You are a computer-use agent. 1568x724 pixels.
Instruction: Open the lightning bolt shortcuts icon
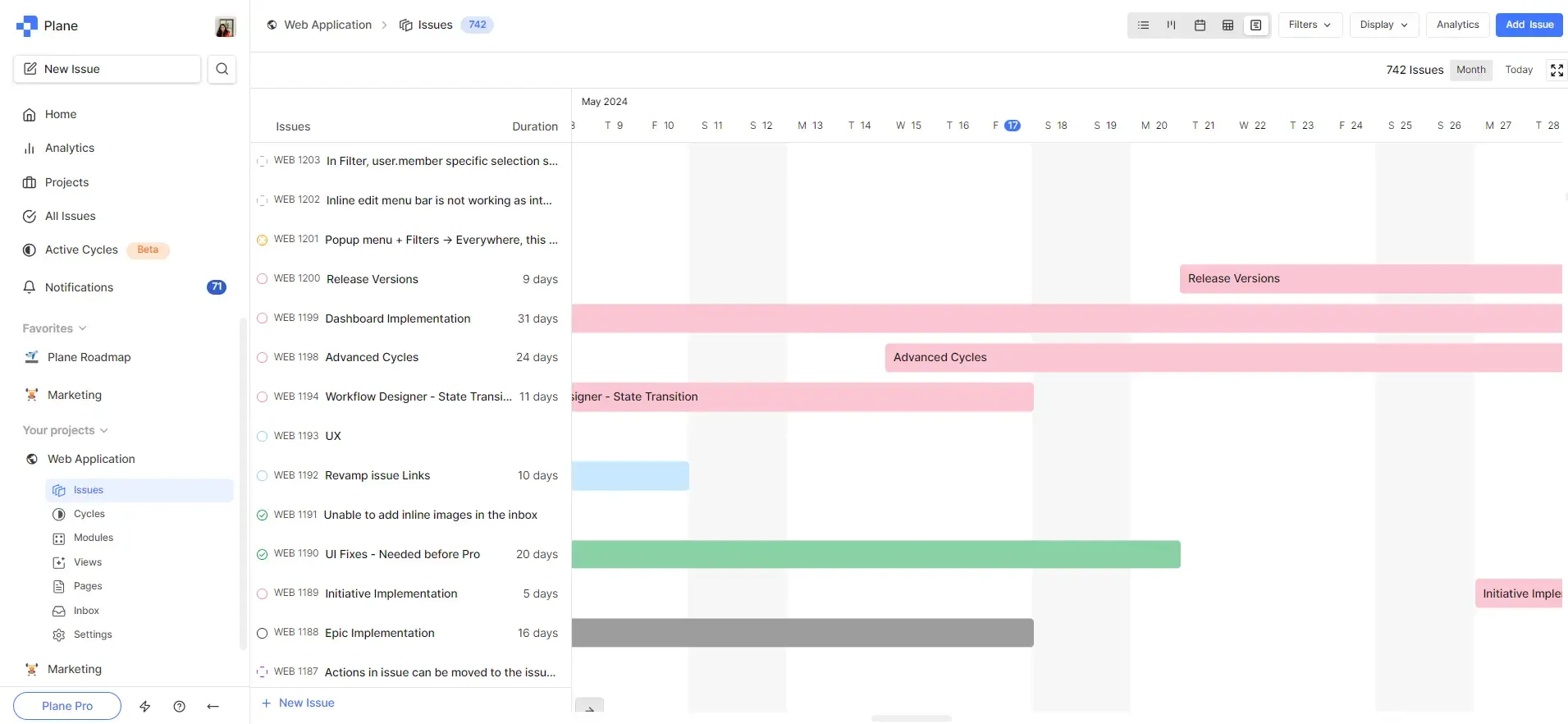tap(145, 706)
